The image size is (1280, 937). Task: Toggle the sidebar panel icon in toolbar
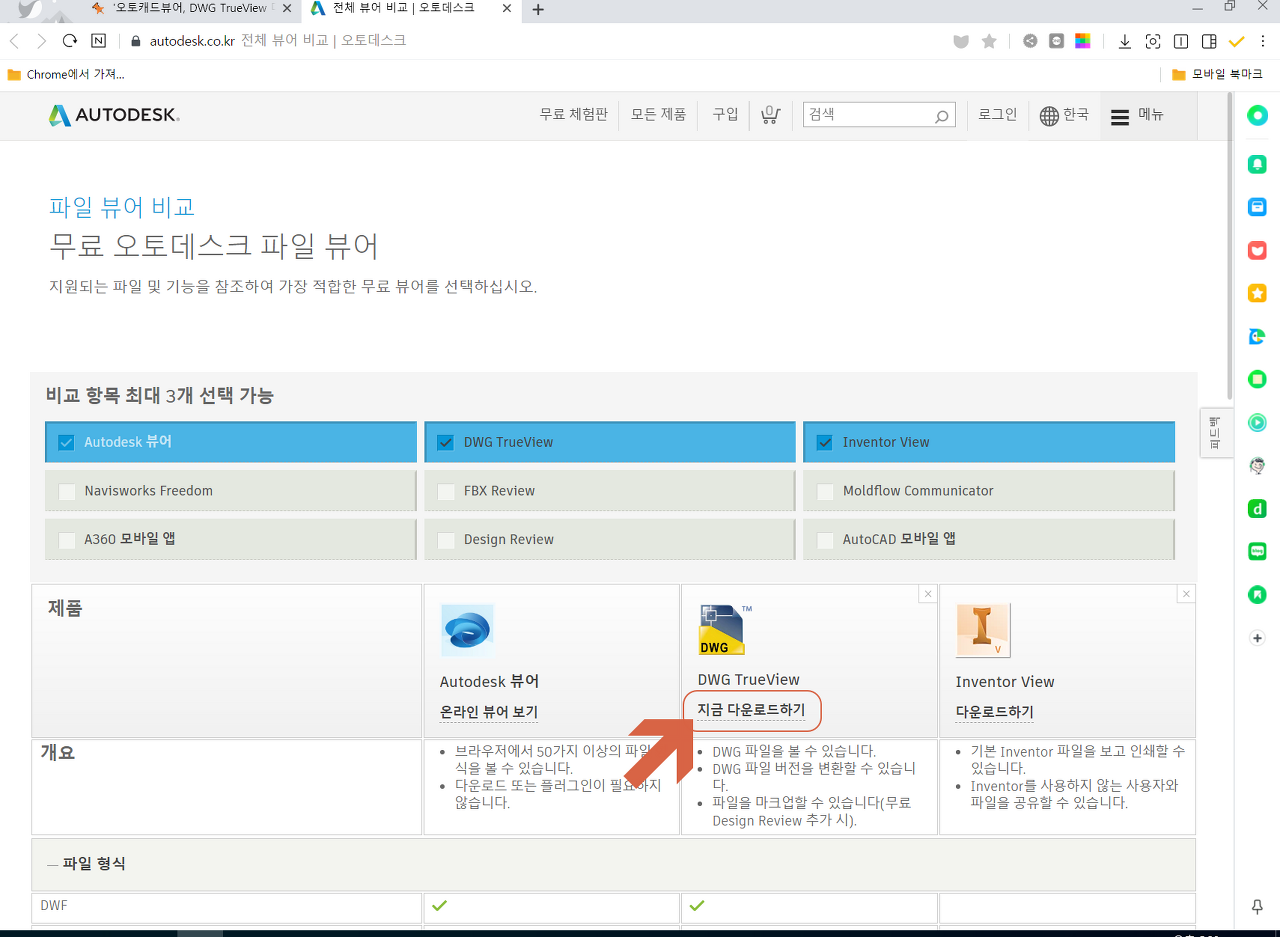1209,41
